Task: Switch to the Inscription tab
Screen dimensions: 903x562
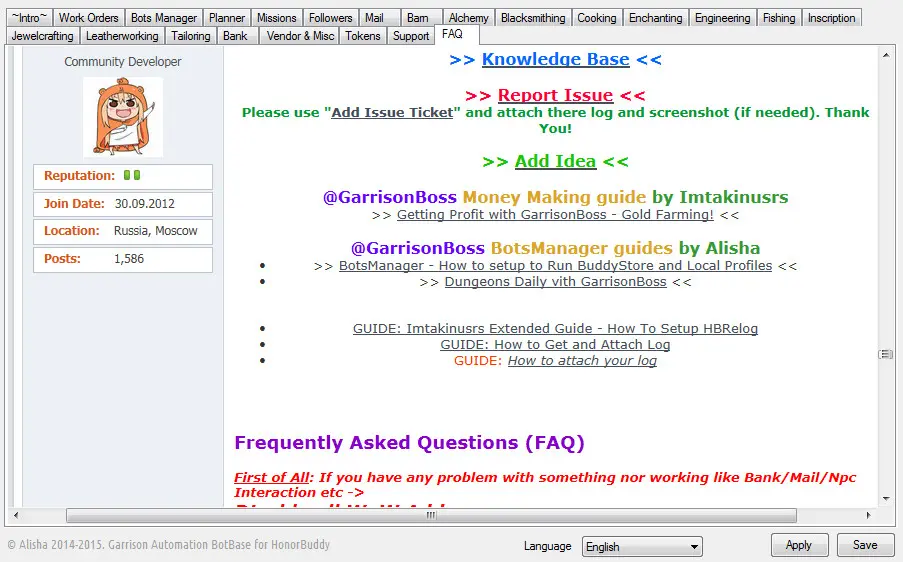Action: 832,18
